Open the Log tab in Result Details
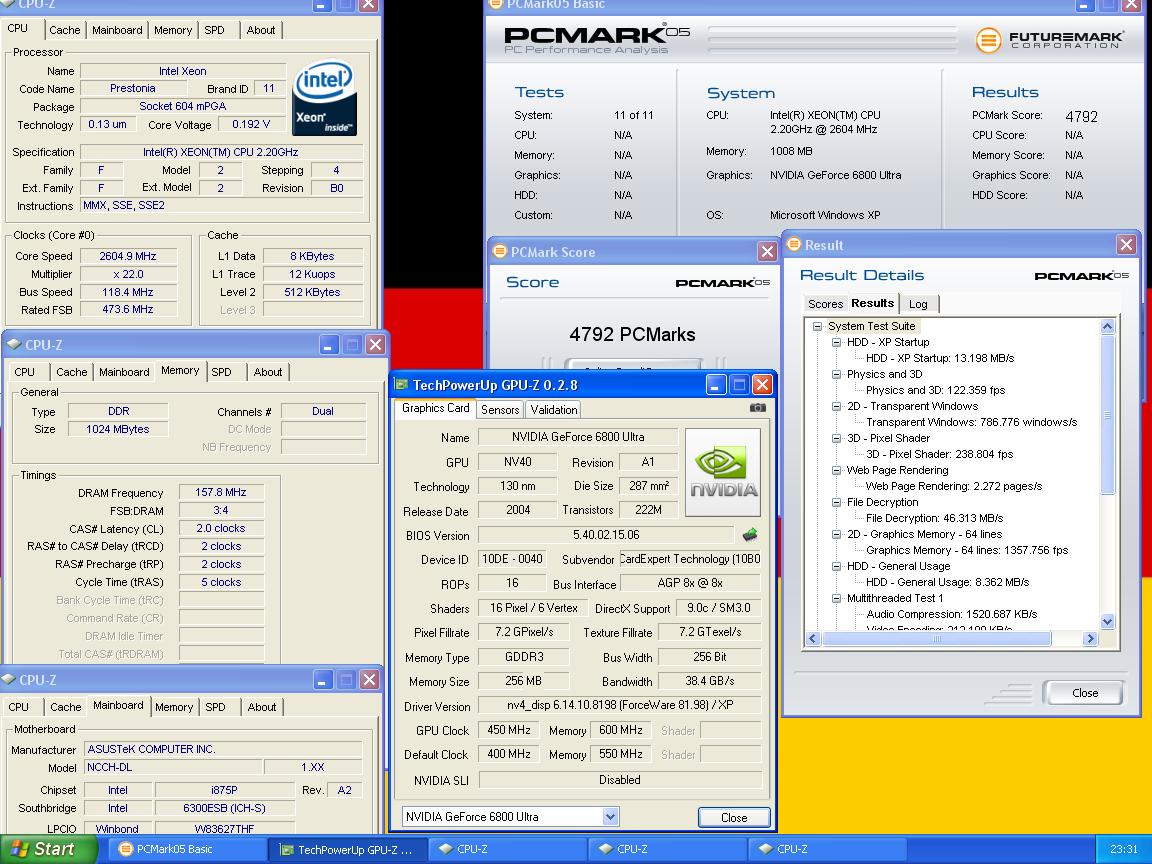Viewport: 1152px width, 864px height. click(x=918, y=303)
